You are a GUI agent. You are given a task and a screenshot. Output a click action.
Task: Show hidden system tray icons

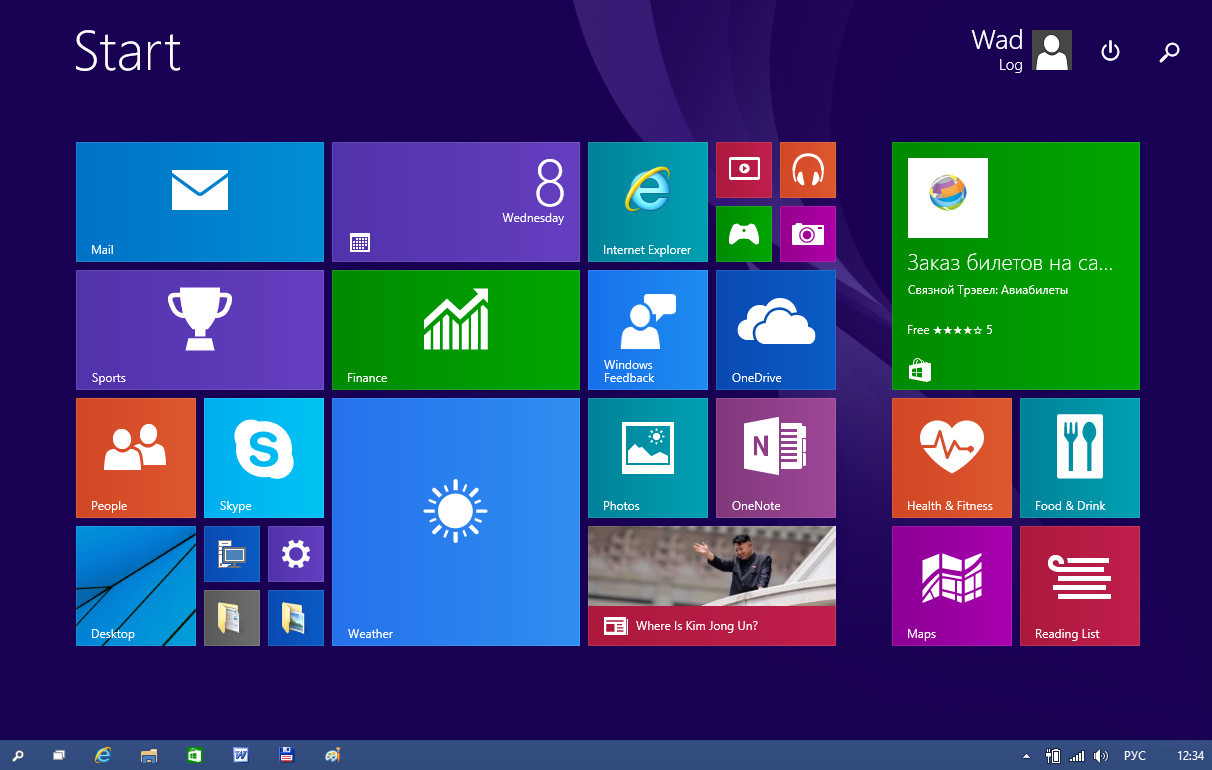(1025, 756)
